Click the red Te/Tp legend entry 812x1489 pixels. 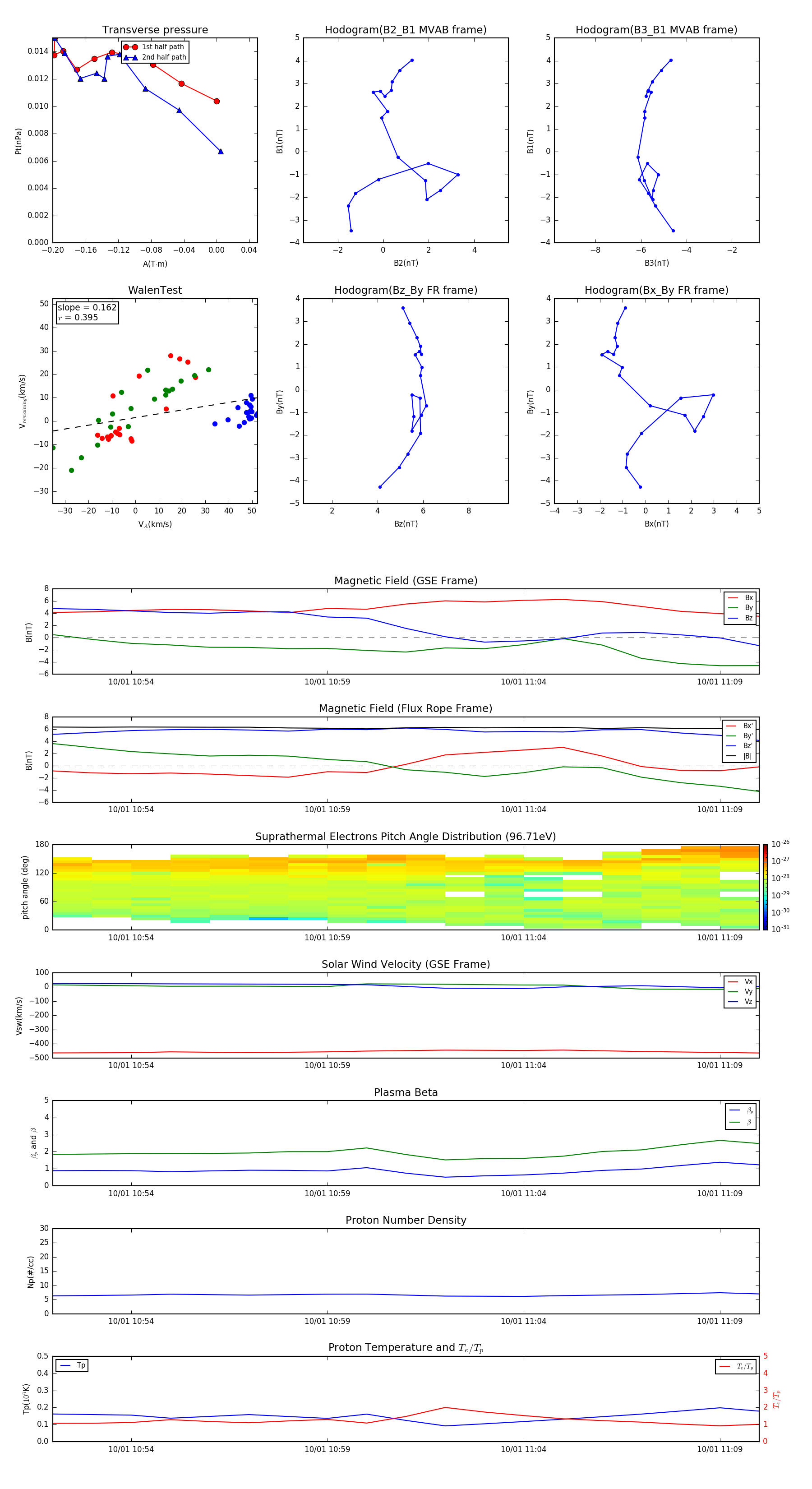point(736,1366)
